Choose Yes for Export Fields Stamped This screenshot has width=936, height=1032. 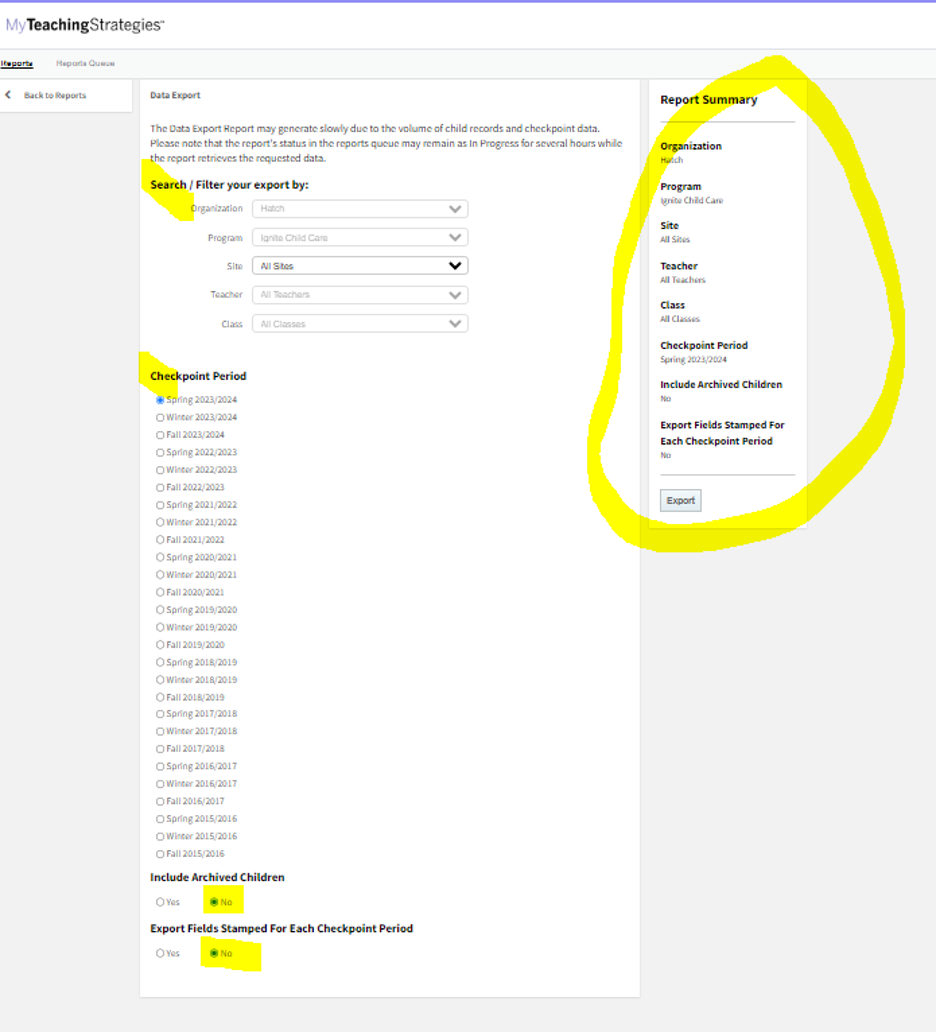click(160, 954)
